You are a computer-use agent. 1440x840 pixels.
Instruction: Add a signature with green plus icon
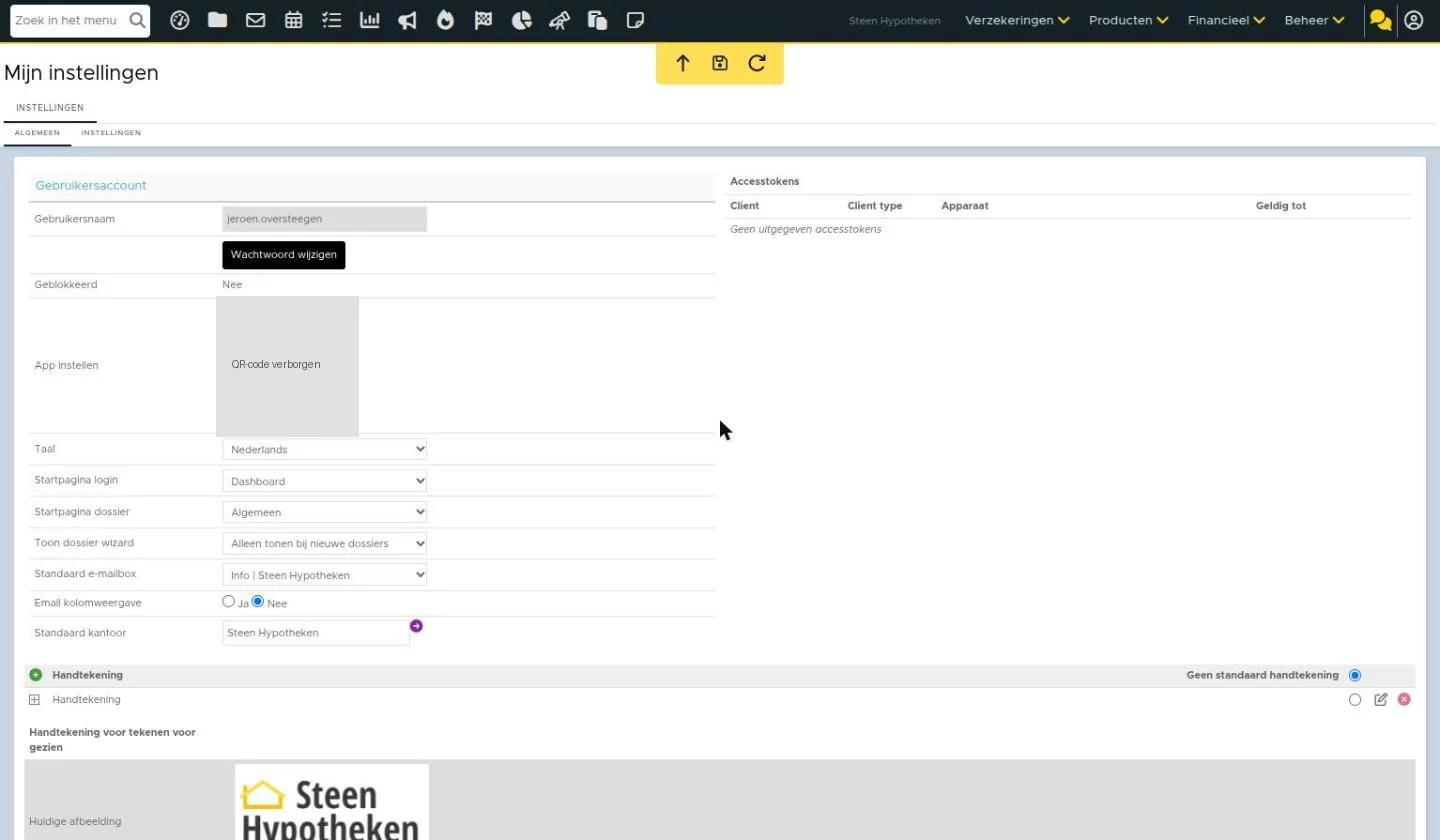pos(36,675)
